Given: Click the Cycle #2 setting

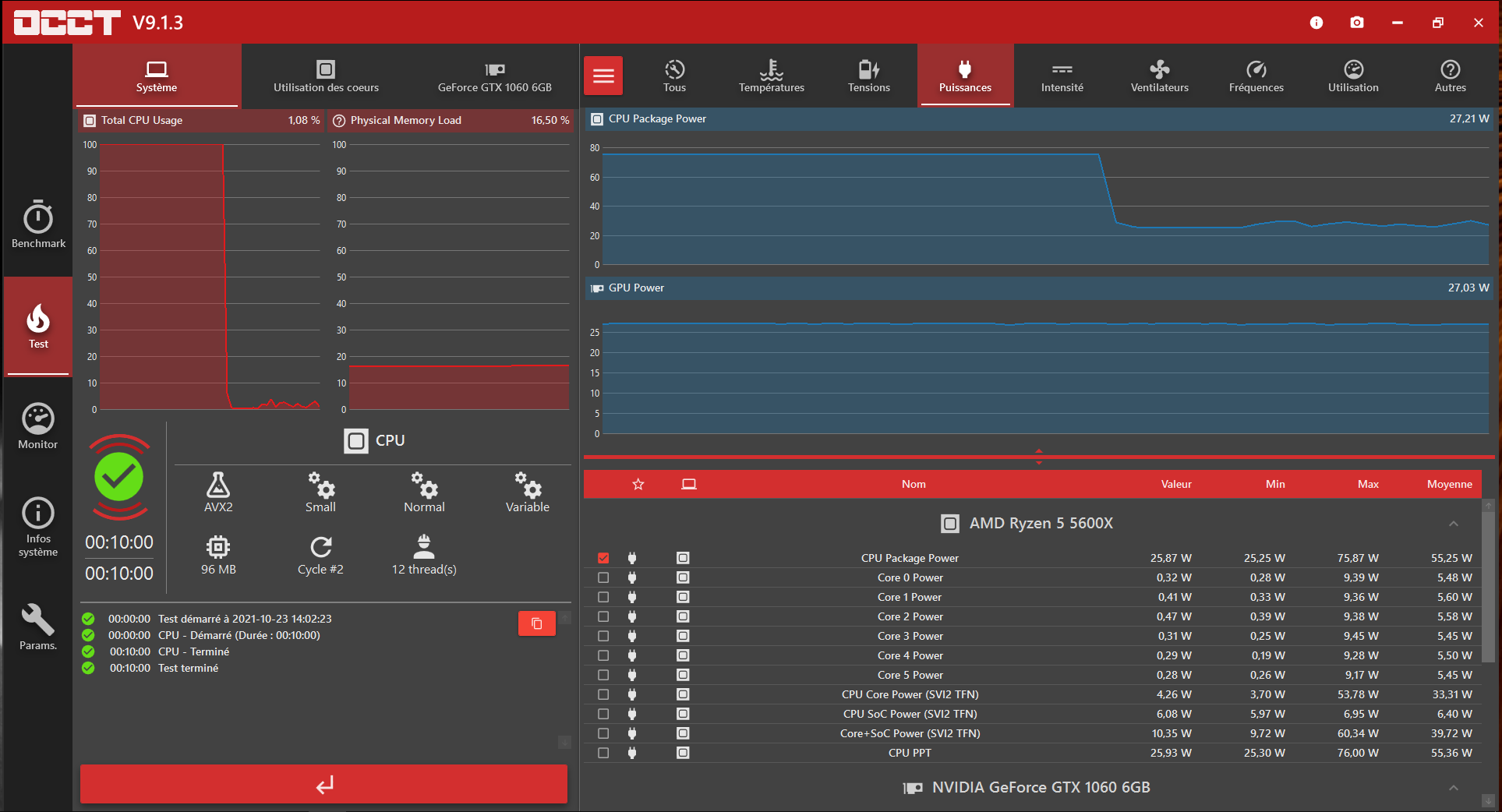Looking at the screenshot, I should (x=320, y=555).
